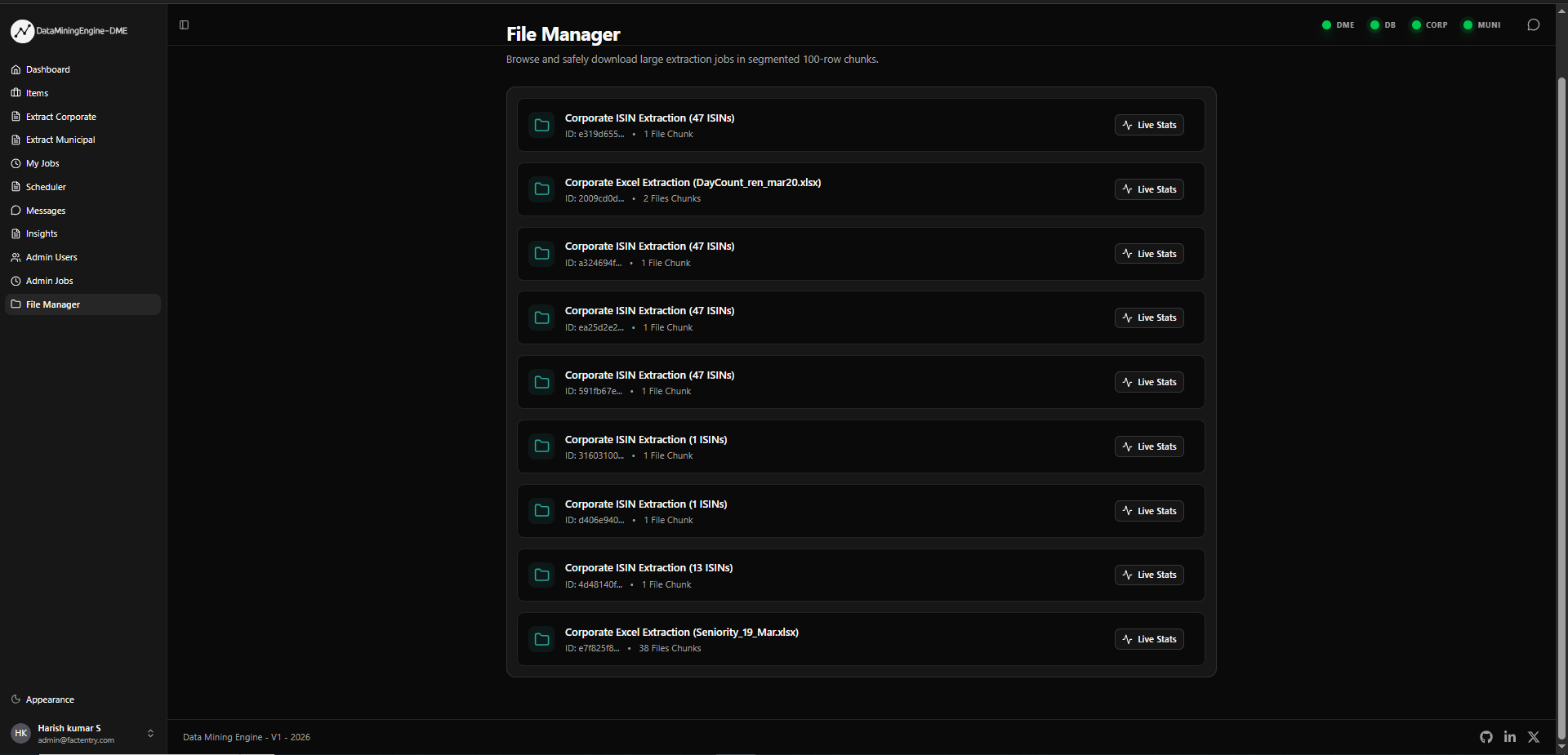Image resolution: width=1568 pixels, height=755 pixels.
Task: Click the DB status indicator
Action: pos(1383,25)
